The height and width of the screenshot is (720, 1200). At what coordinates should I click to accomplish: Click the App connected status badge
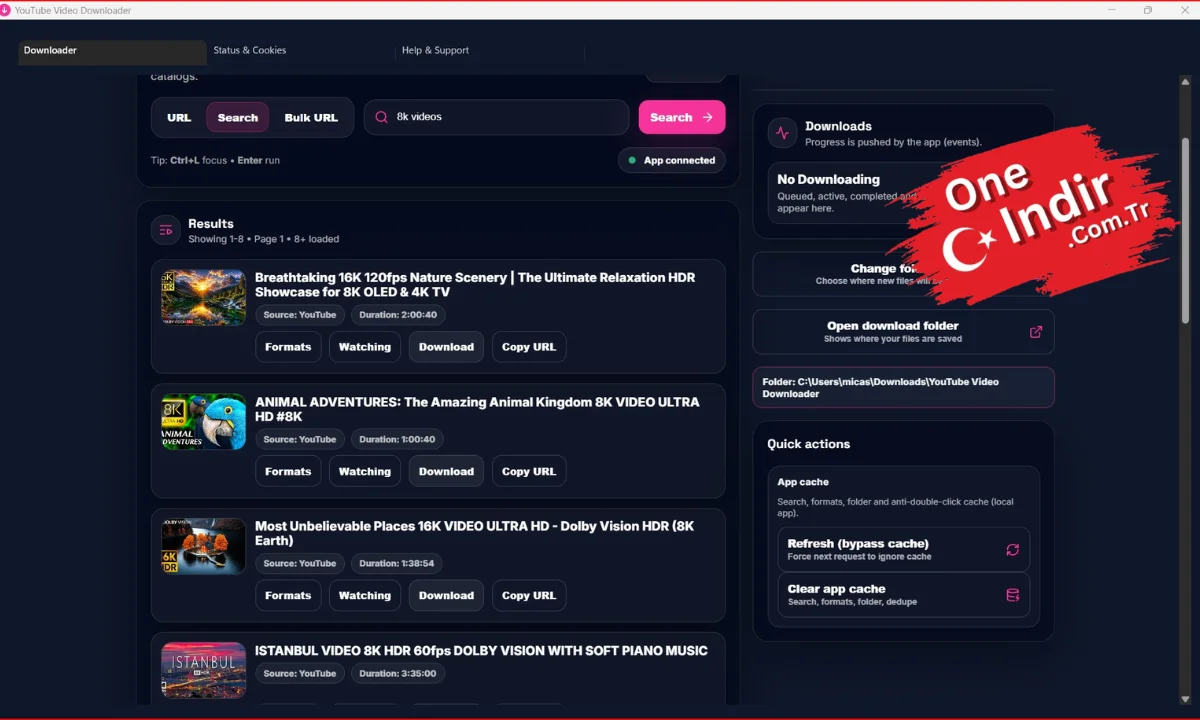point(672,160)
